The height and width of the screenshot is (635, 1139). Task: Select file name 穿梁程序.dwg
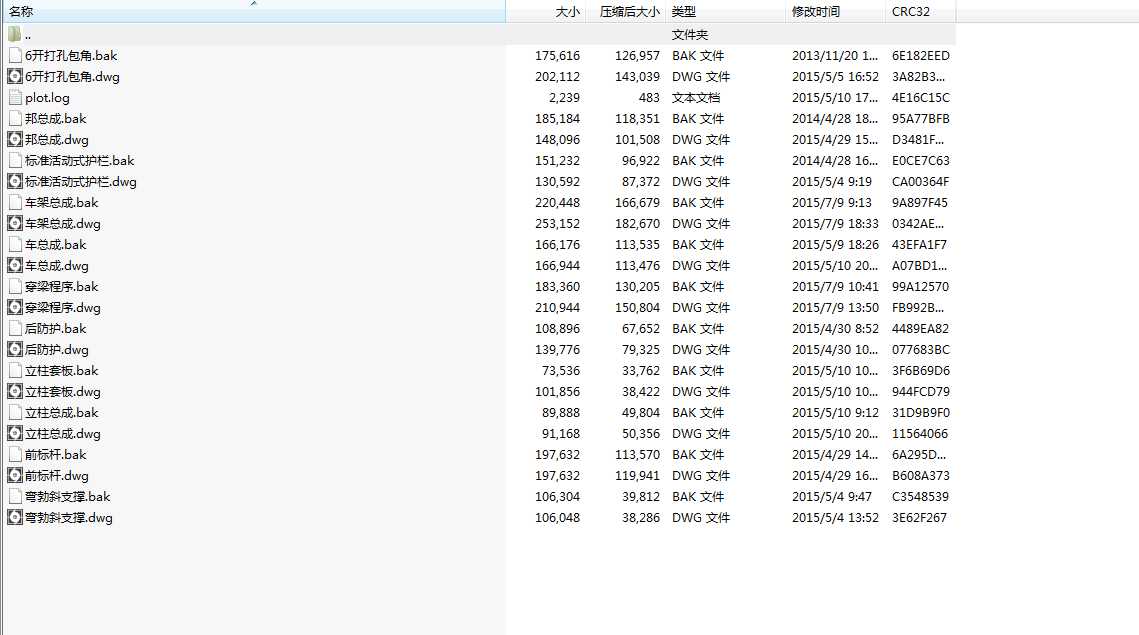click(x=62, y=308)
